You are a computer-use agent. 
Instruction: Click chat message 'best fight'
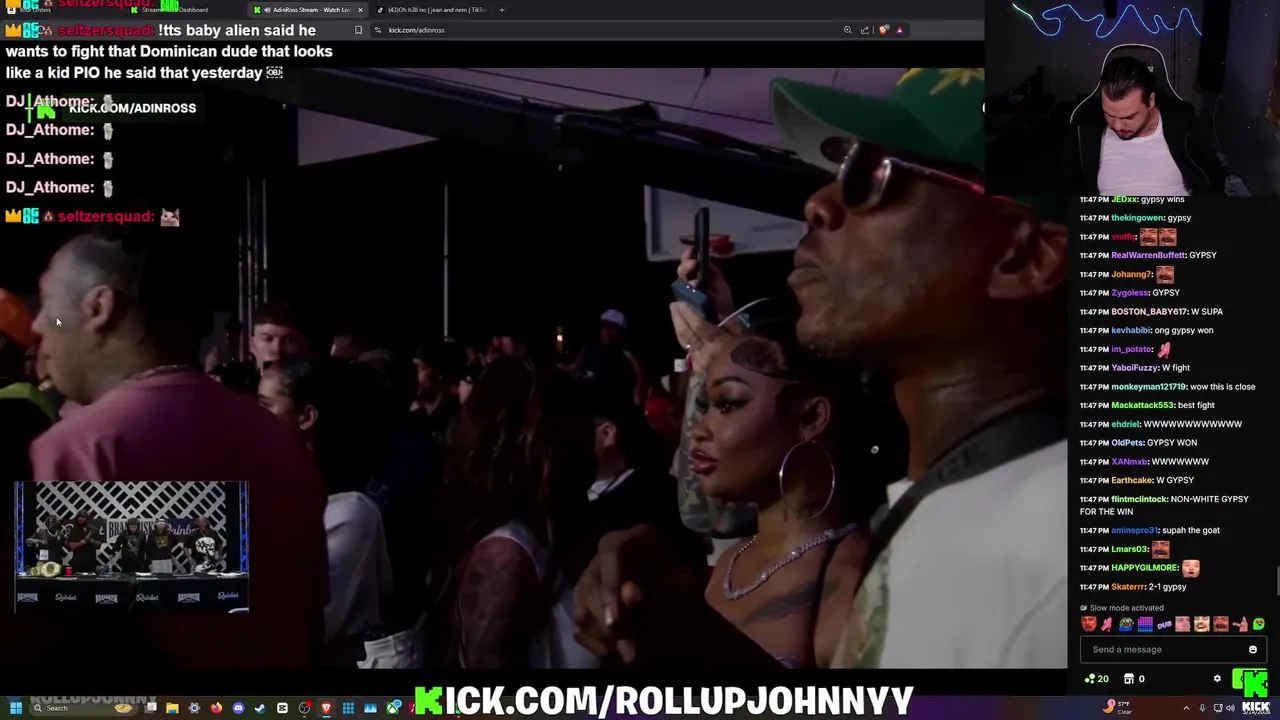tap(1194, 405)
